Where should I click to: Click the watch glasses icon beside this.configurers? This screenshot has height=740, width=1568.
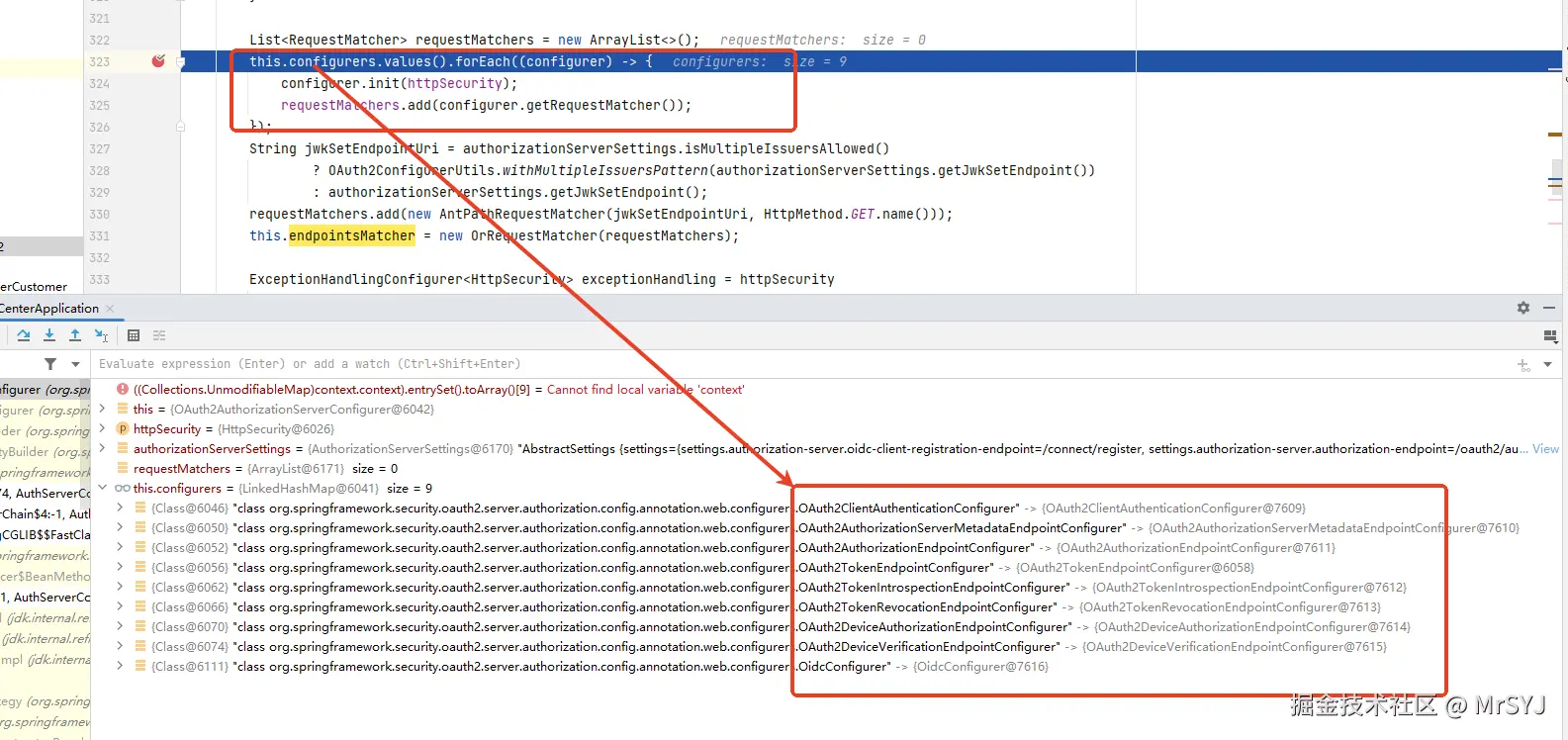pos(123,488)
